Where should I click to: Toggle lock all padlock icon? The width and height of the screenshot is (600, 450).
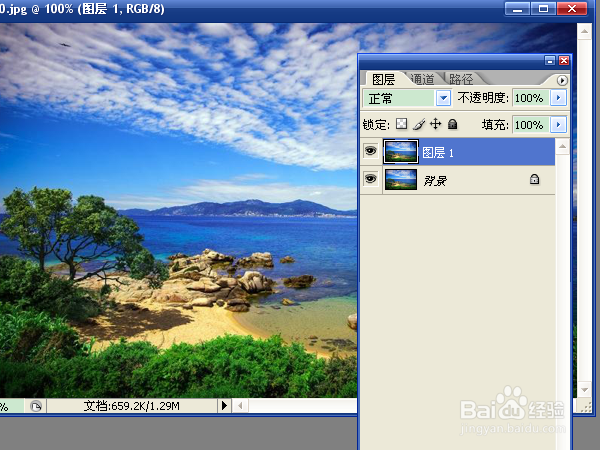(453, 124)
